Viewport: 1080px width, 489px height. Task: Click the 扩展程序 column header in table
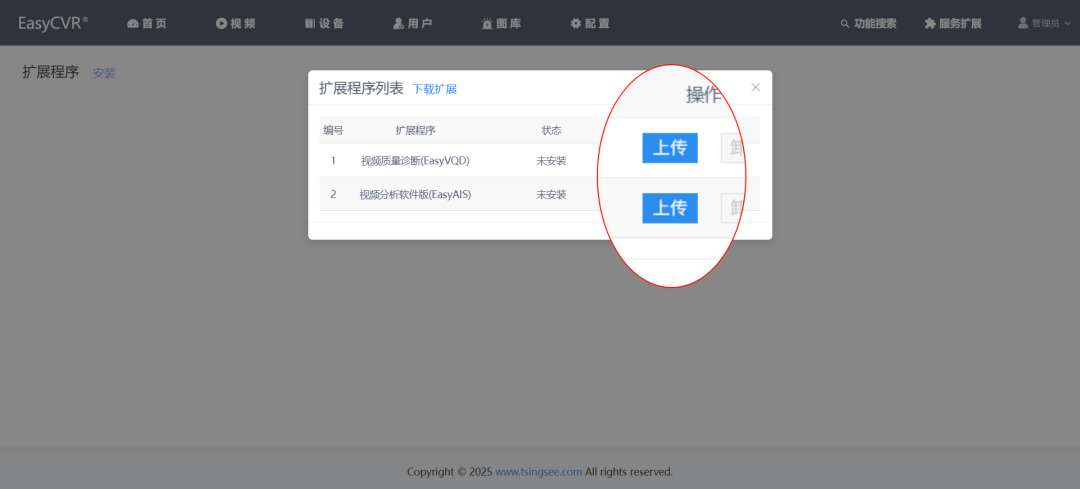(x=415, y=130)
